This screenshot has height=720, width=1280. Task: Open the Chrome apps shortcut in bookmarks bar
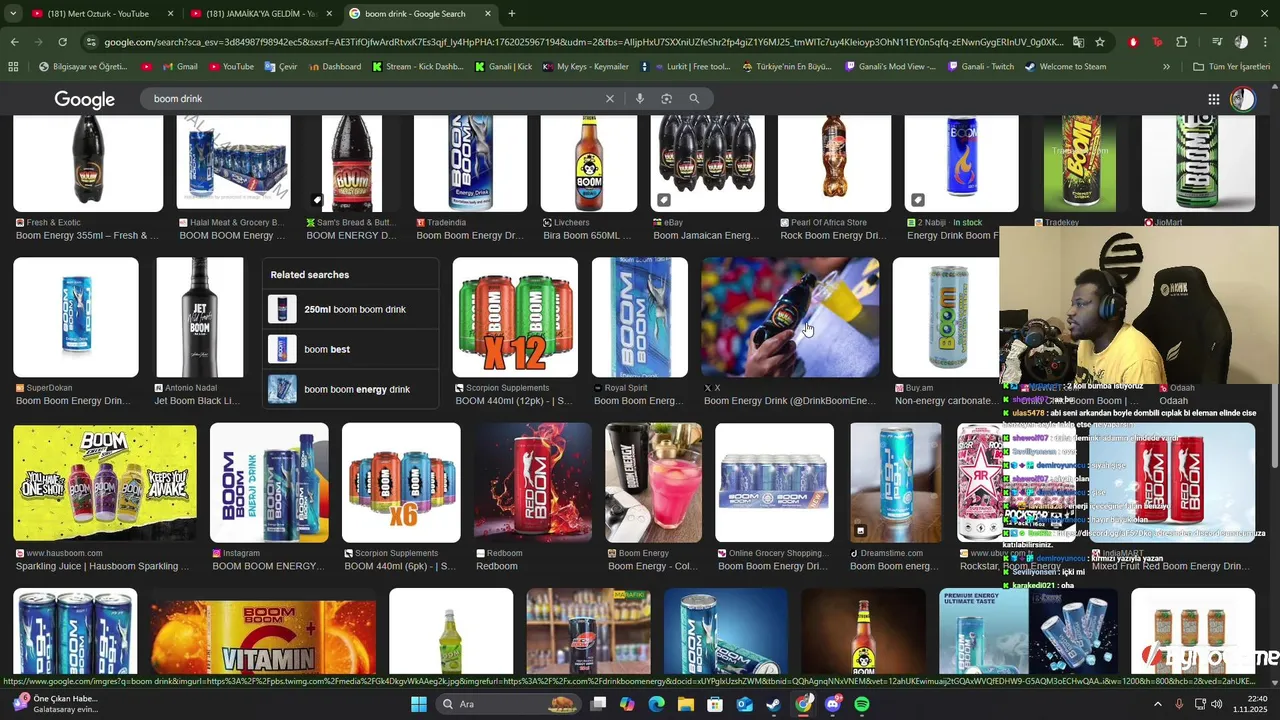point(13,67)
